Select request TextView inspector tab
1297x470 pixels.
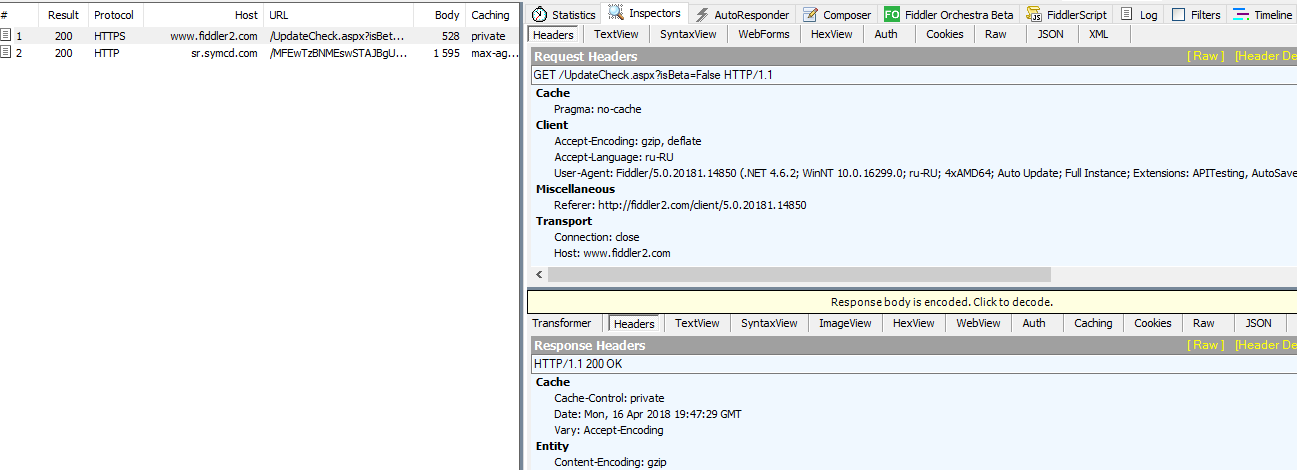coord(616,34)
